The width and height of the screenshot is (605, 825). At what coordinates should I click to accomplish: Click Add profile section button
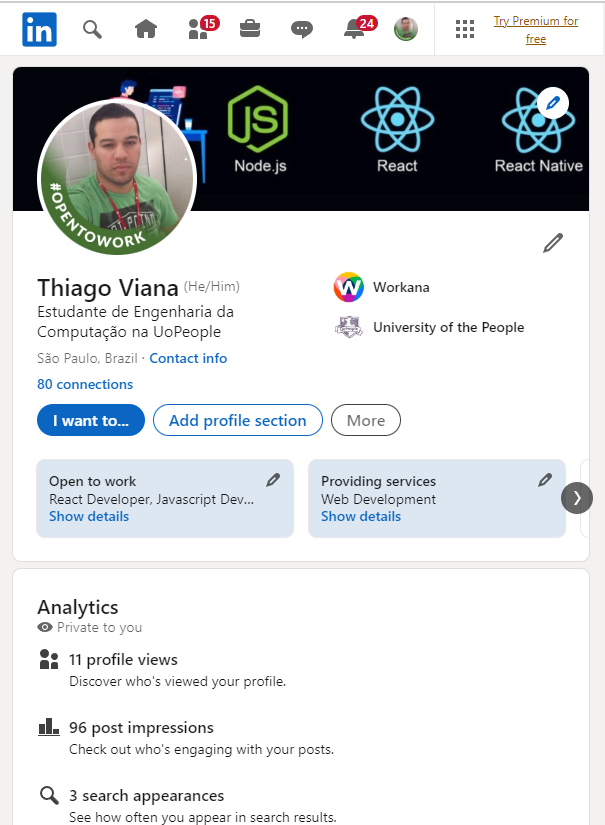238,421
